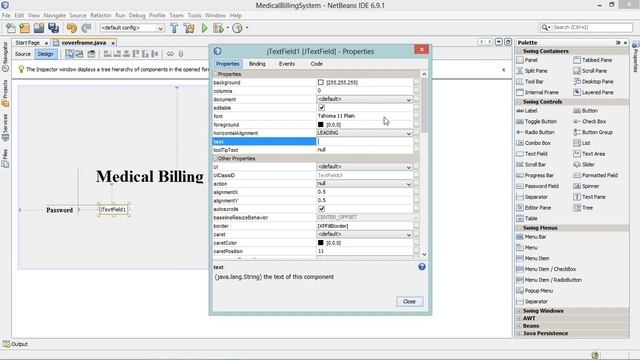Click the properties list scroll down arrow
The image size is (640, 360).
(x=424, y=254)
